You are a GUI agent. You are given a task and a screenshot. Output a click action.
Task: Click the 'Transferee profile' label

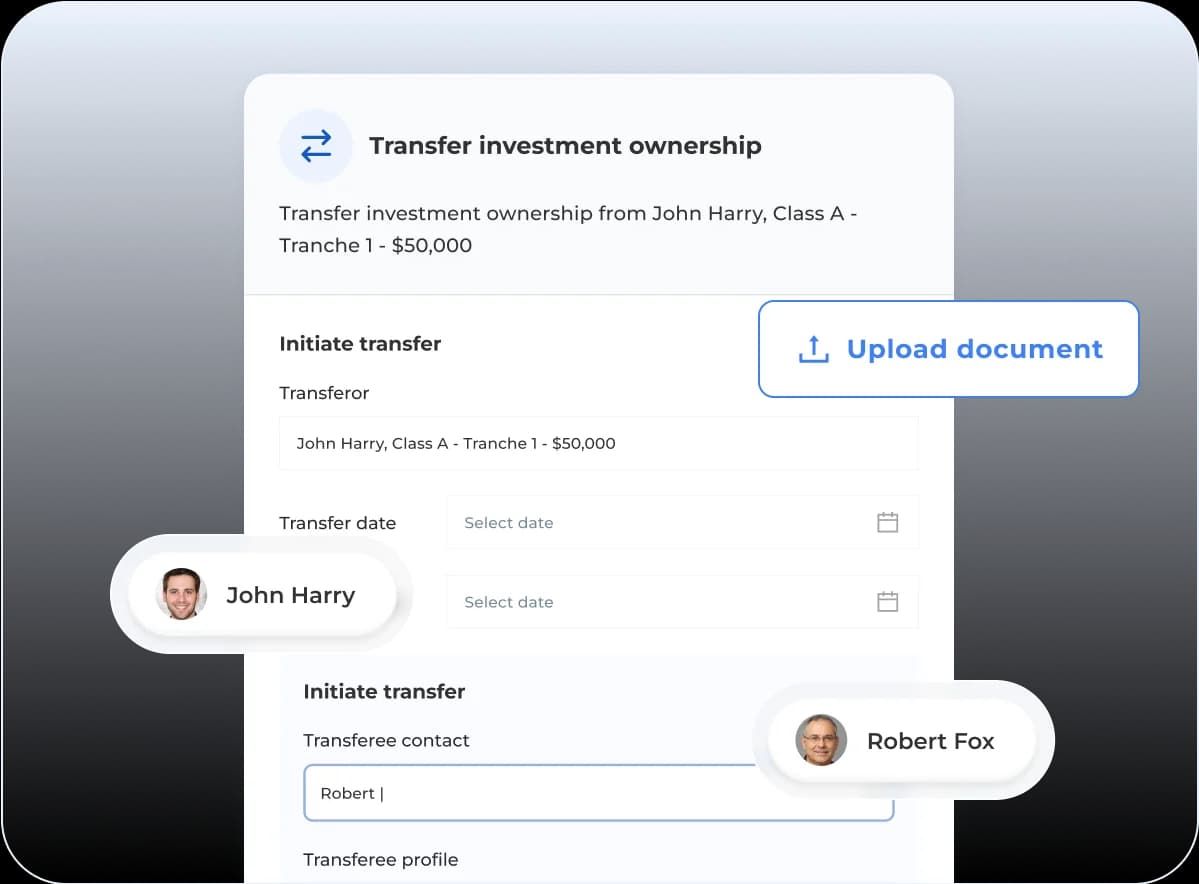click(x=380, y=860)
